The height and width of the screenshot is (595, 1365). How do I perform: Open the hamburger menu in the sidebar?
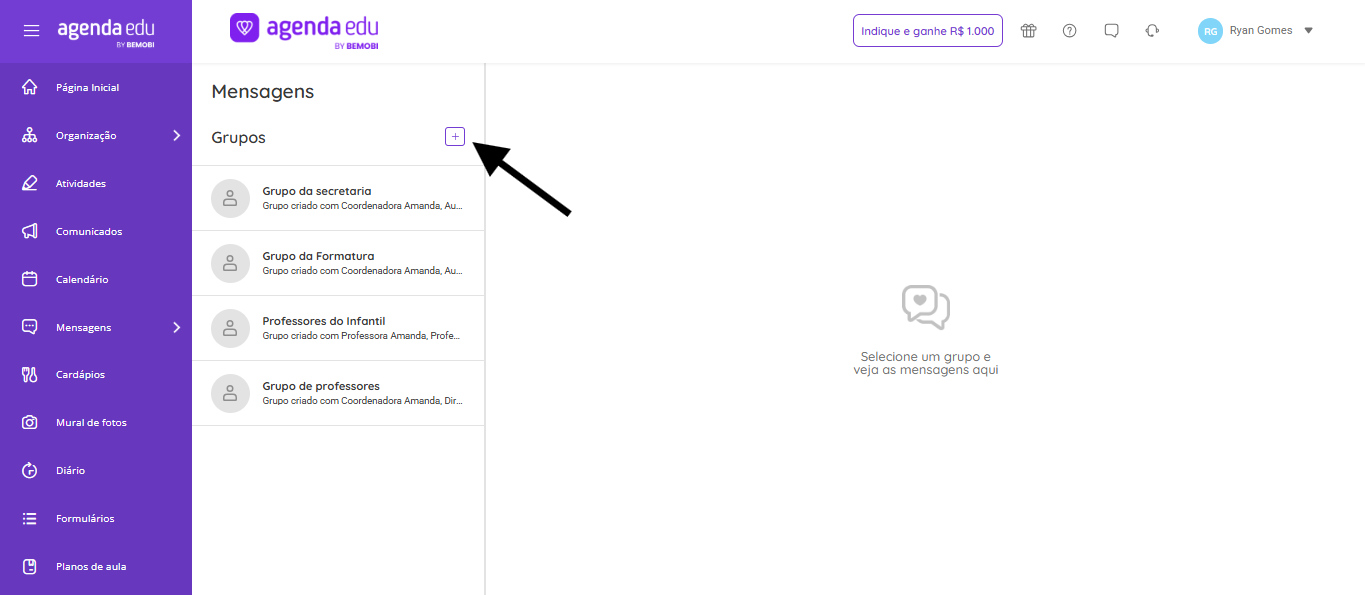tap(31, 30)
